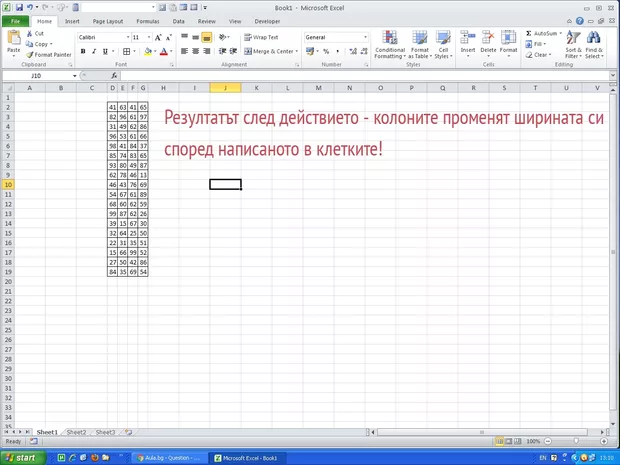
Task: Select column J header
Action: 225,88
